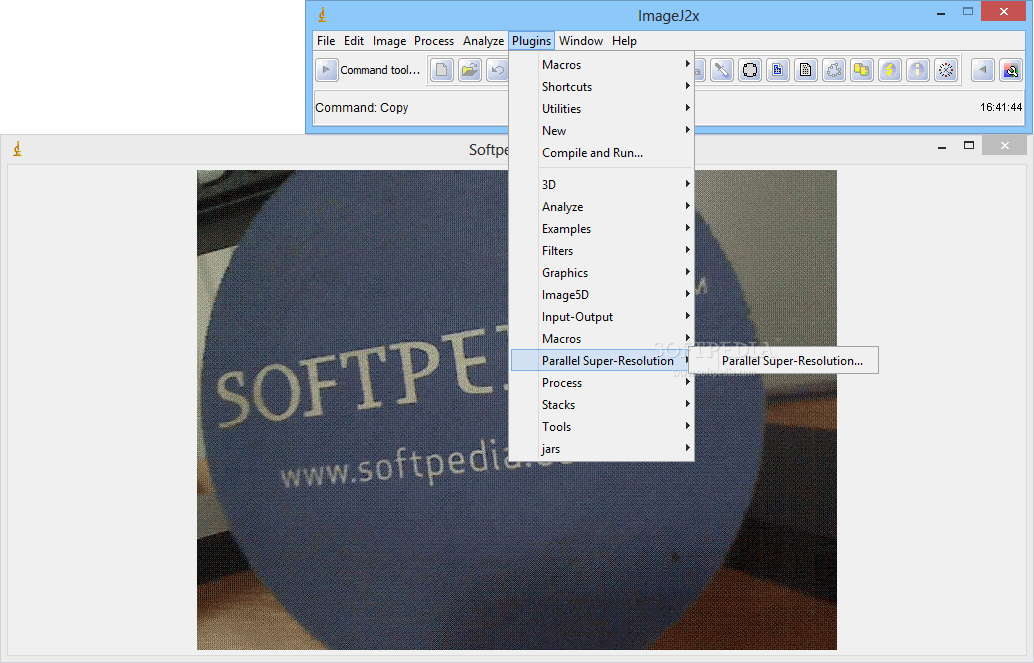This screenshot has height=663, width=1034.
Task: Expand the Examples submenu
Action: [601, 229]
